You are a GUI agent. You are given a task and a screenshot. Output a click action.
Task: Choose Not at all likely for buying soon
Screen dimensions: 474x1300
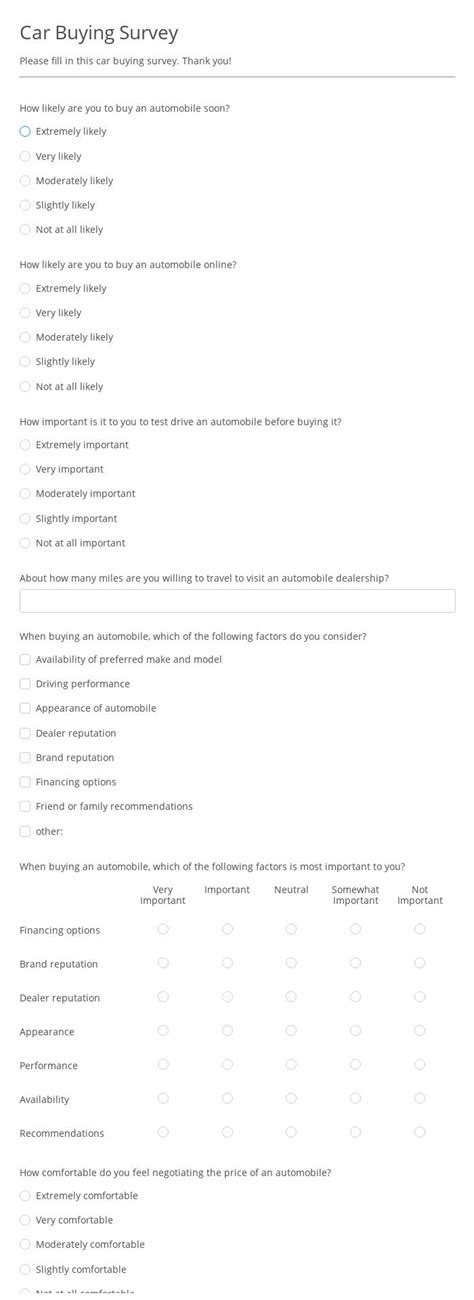[x=25, y=229]
